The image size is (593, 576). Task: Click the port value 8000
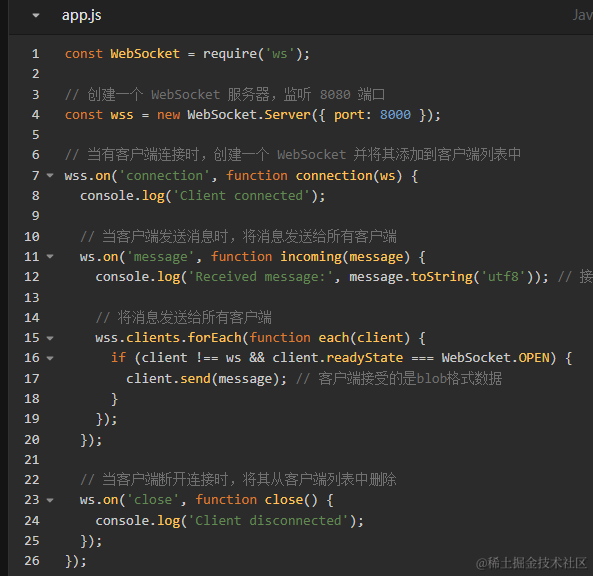pos(395,115)
